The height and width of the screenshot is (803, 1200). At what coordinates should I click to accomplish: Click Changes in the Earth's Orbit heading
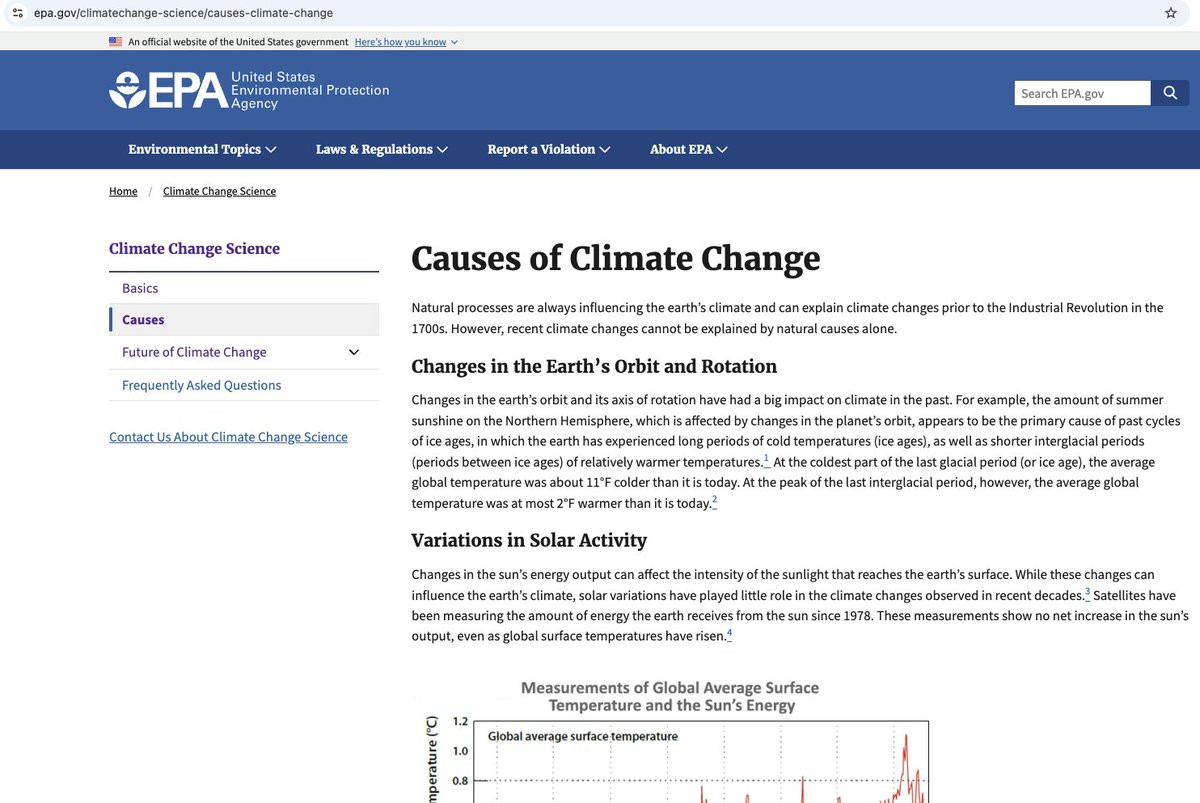594,366
